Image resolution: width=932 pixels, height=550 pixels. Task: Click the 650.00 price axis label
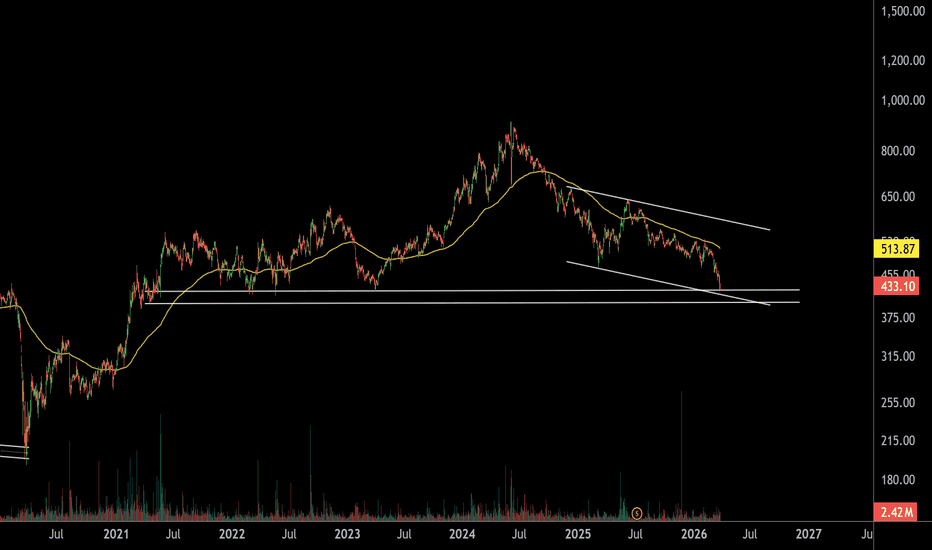click(x=898, y=197)
